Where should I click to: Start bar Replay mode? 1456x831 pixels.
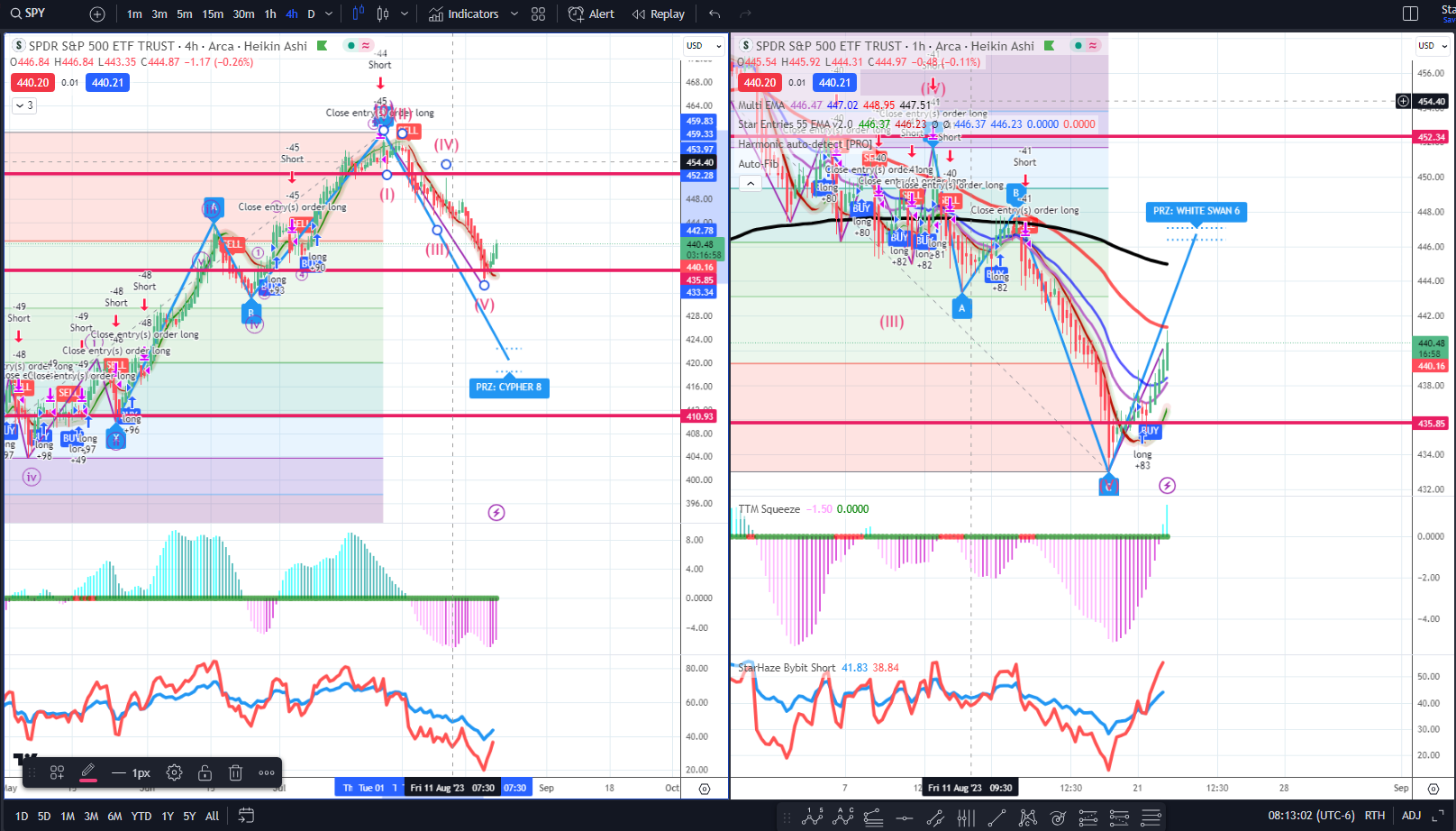[x=659, y=14]
